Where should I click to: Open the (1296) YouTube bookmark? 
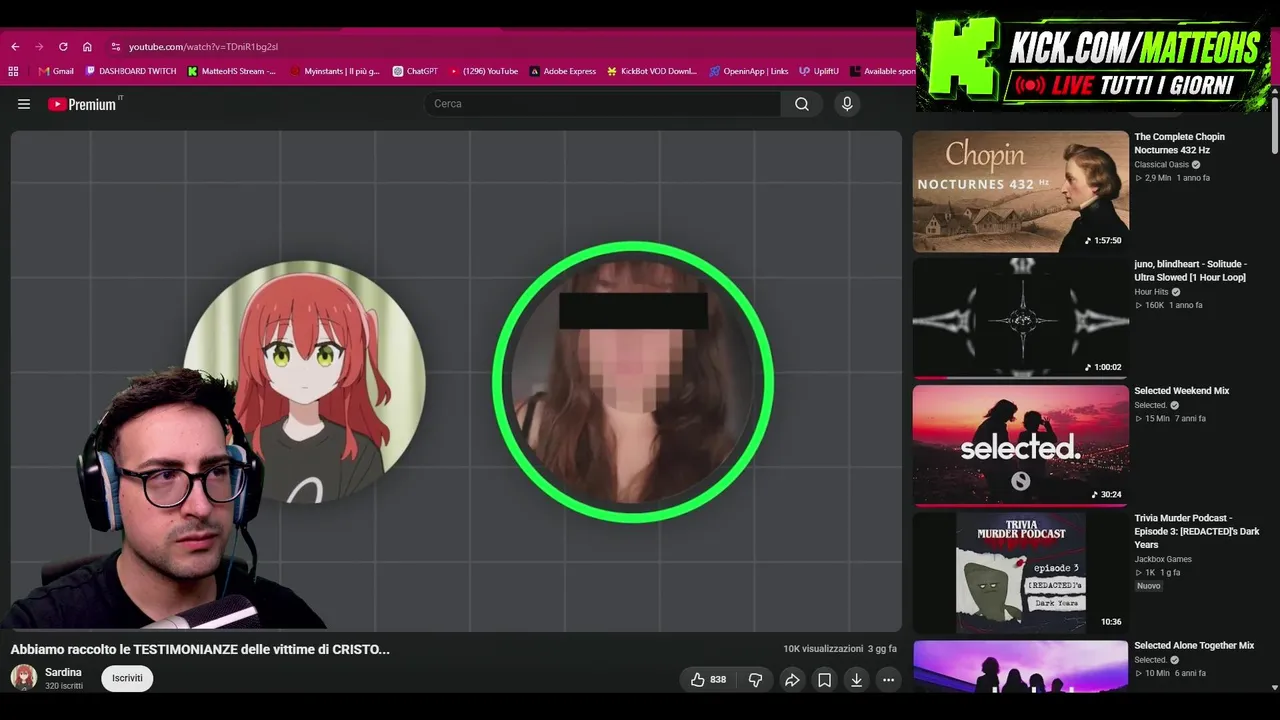click(x=484, y=71)
